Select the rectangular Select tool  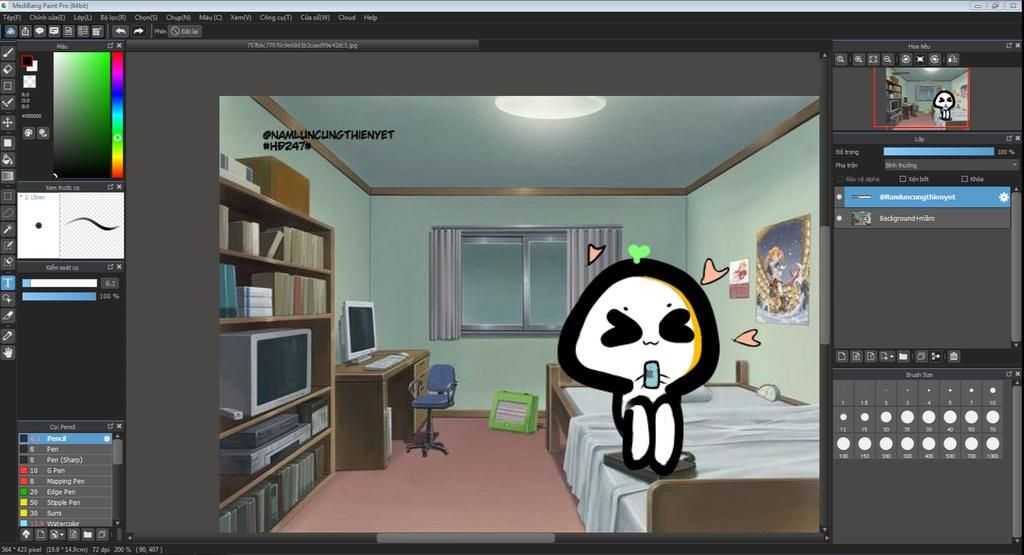8,196
